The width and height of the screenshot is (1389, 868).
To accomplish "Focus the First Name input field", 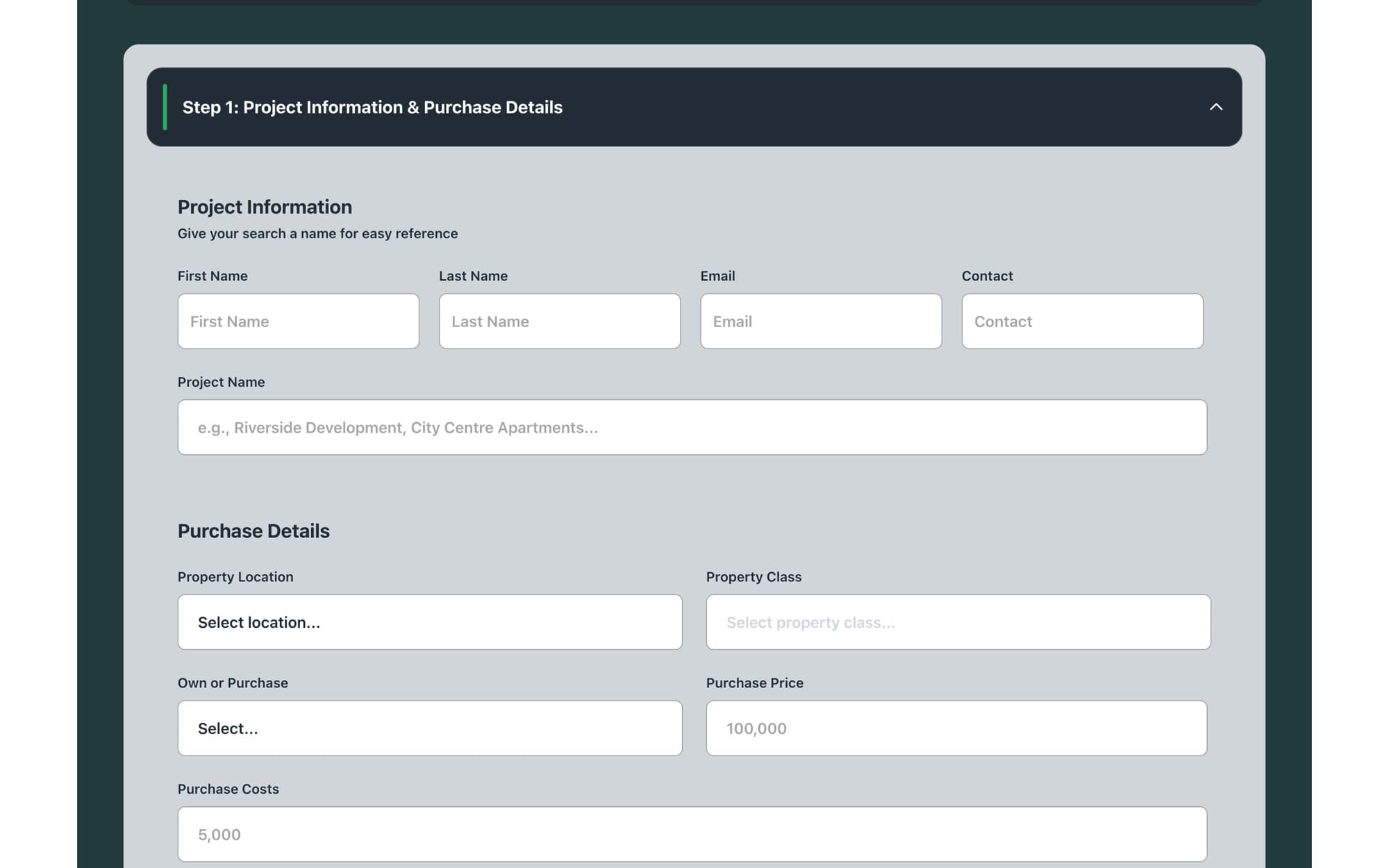I will (x=298, y=321).
